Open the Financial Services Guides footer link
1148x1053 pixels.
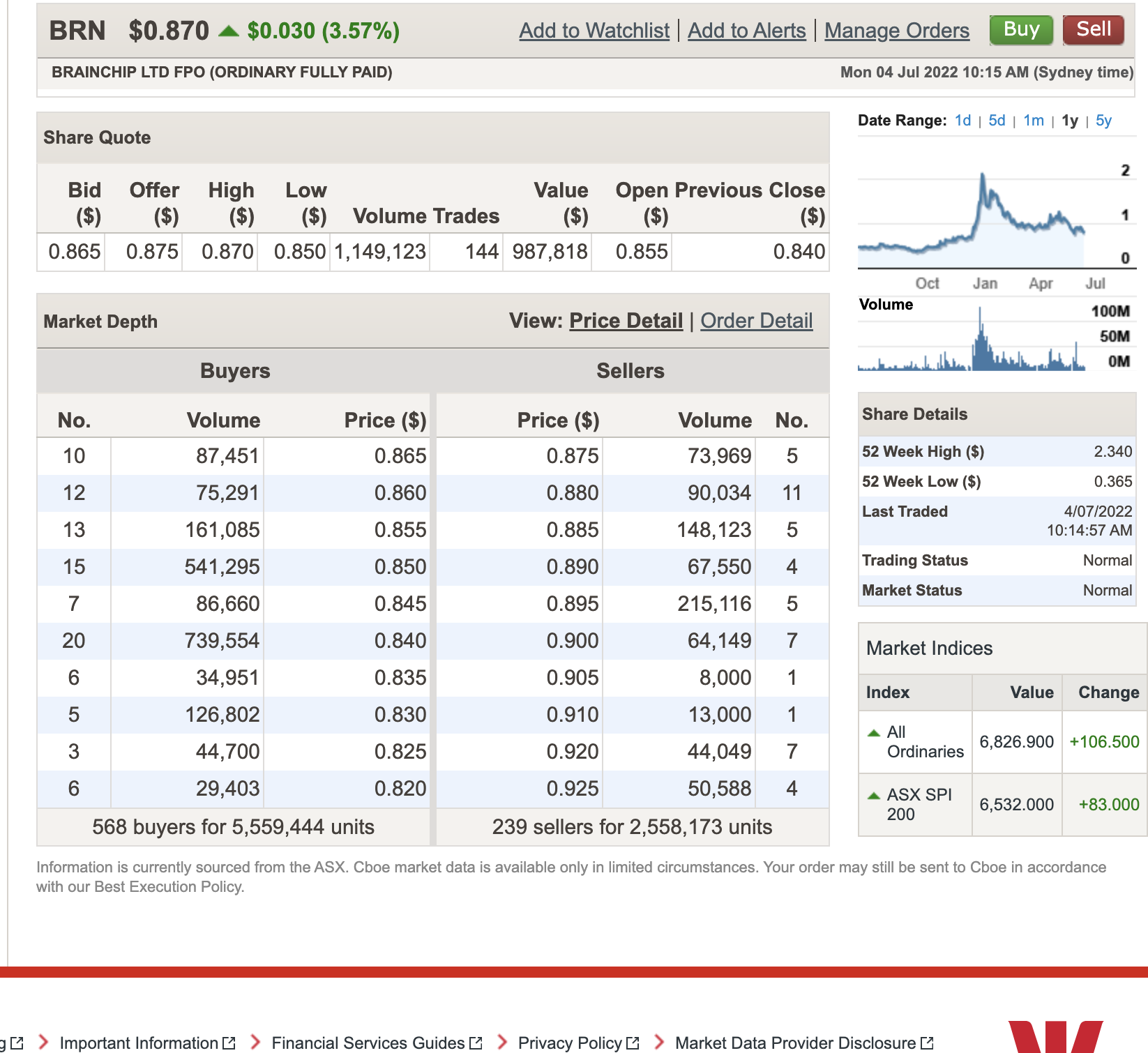pyautogui.click(x=368, y=1043)
